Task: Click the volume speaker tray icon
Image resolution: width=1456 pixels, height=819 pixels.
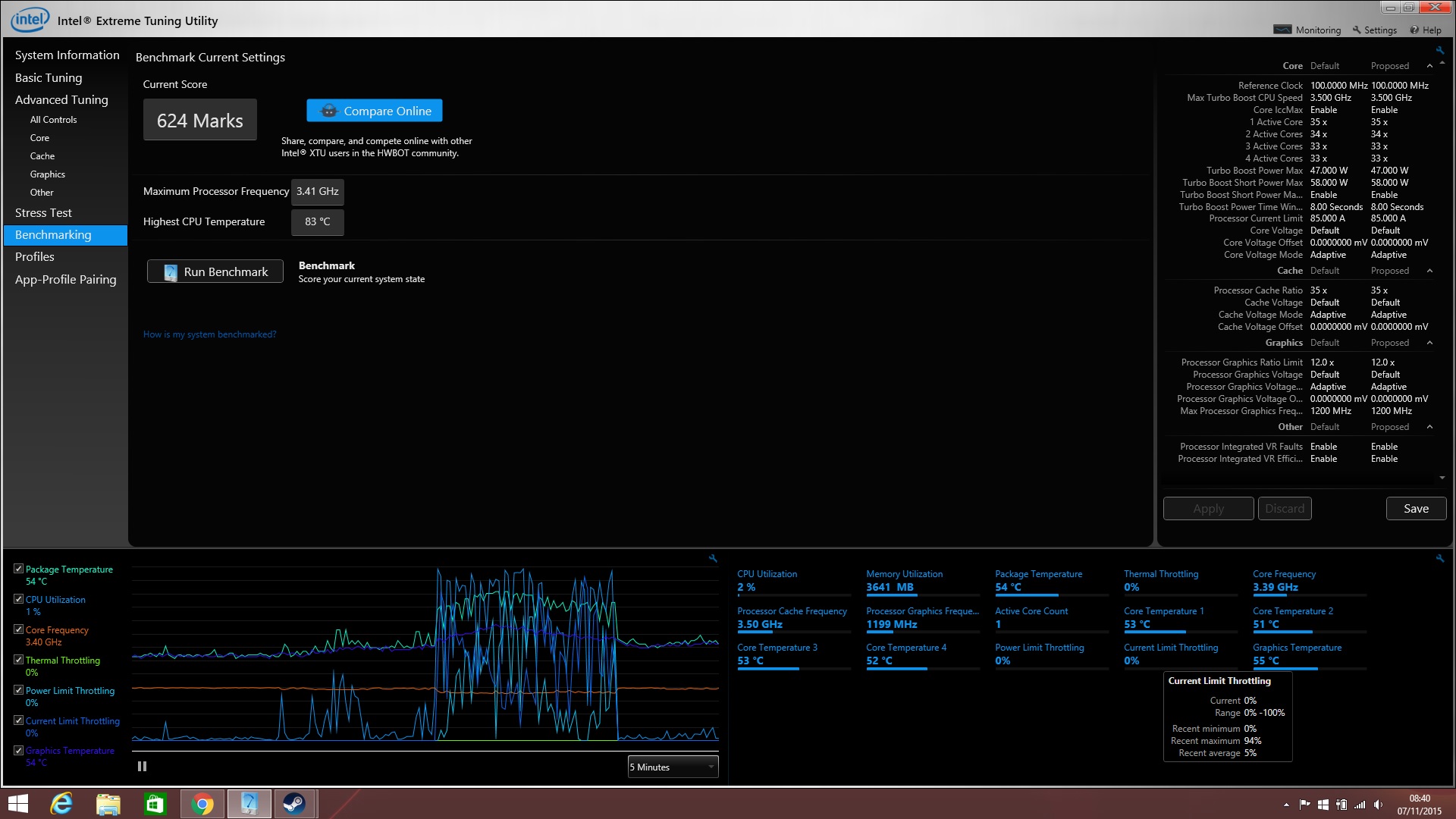Action: [1378, 805]
